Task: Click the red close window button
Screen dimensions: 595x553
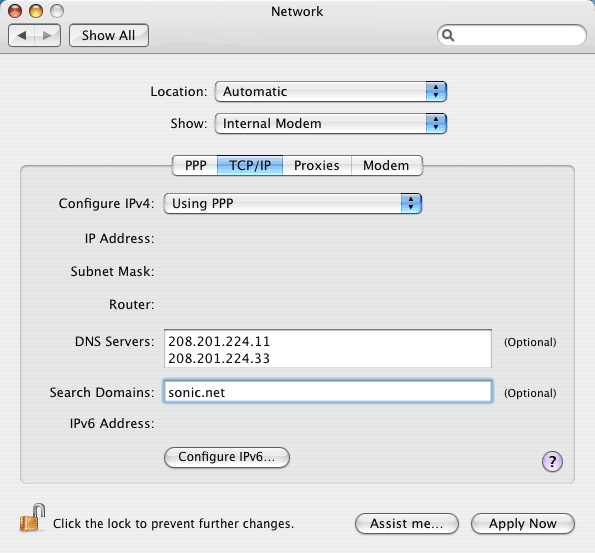Action: (15, 11)
